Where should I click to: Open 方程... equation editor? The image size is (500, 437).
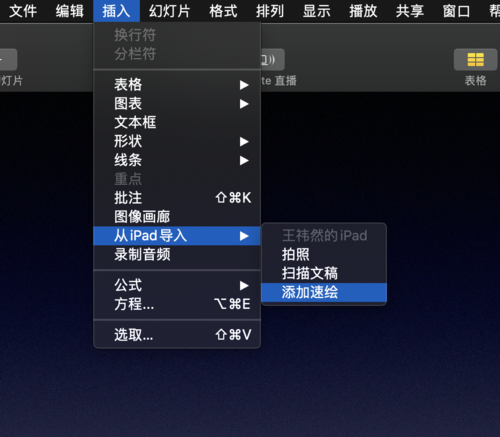(177, 304)
